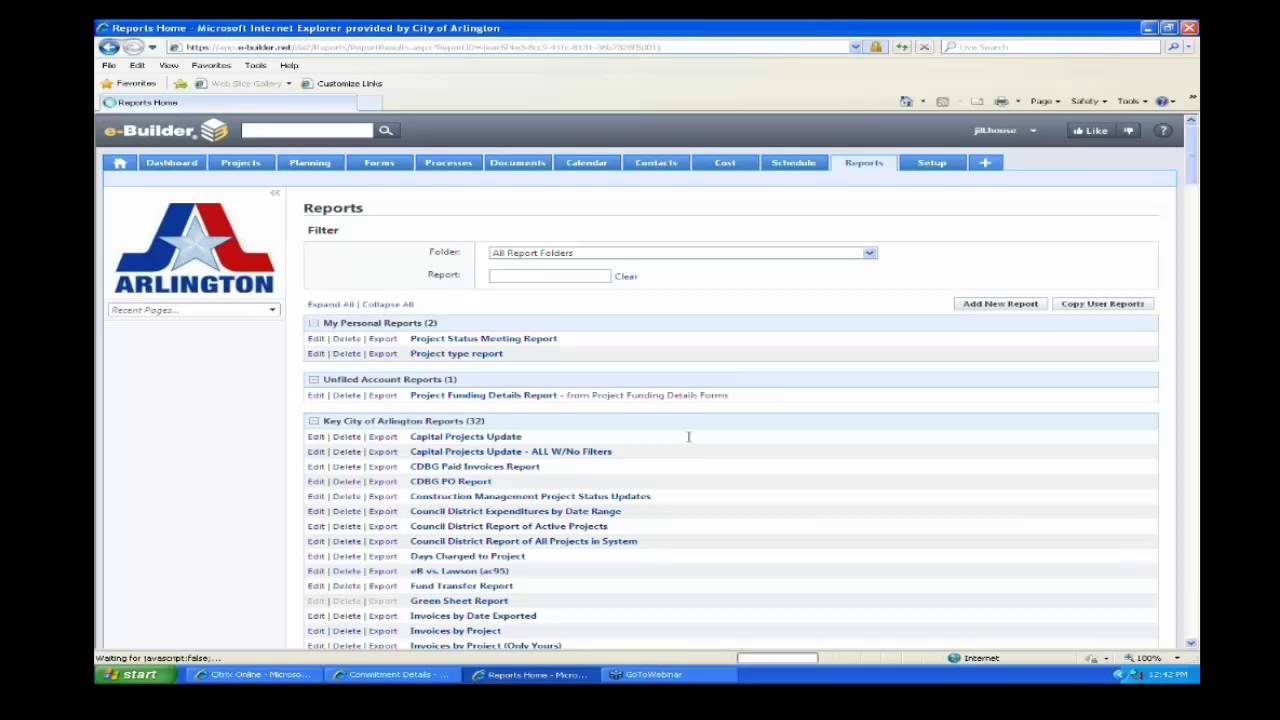1280x720 pixels.
Task: Click the page vertical scrollbar down arrow
Action: (1191, 643)
